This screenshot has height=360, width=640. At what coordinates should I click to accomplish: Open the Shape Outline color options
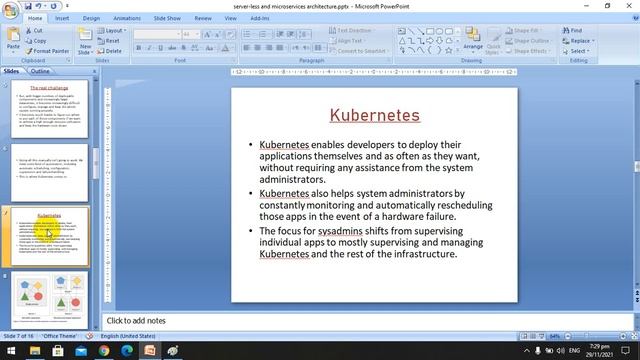[x=529, y=41]
